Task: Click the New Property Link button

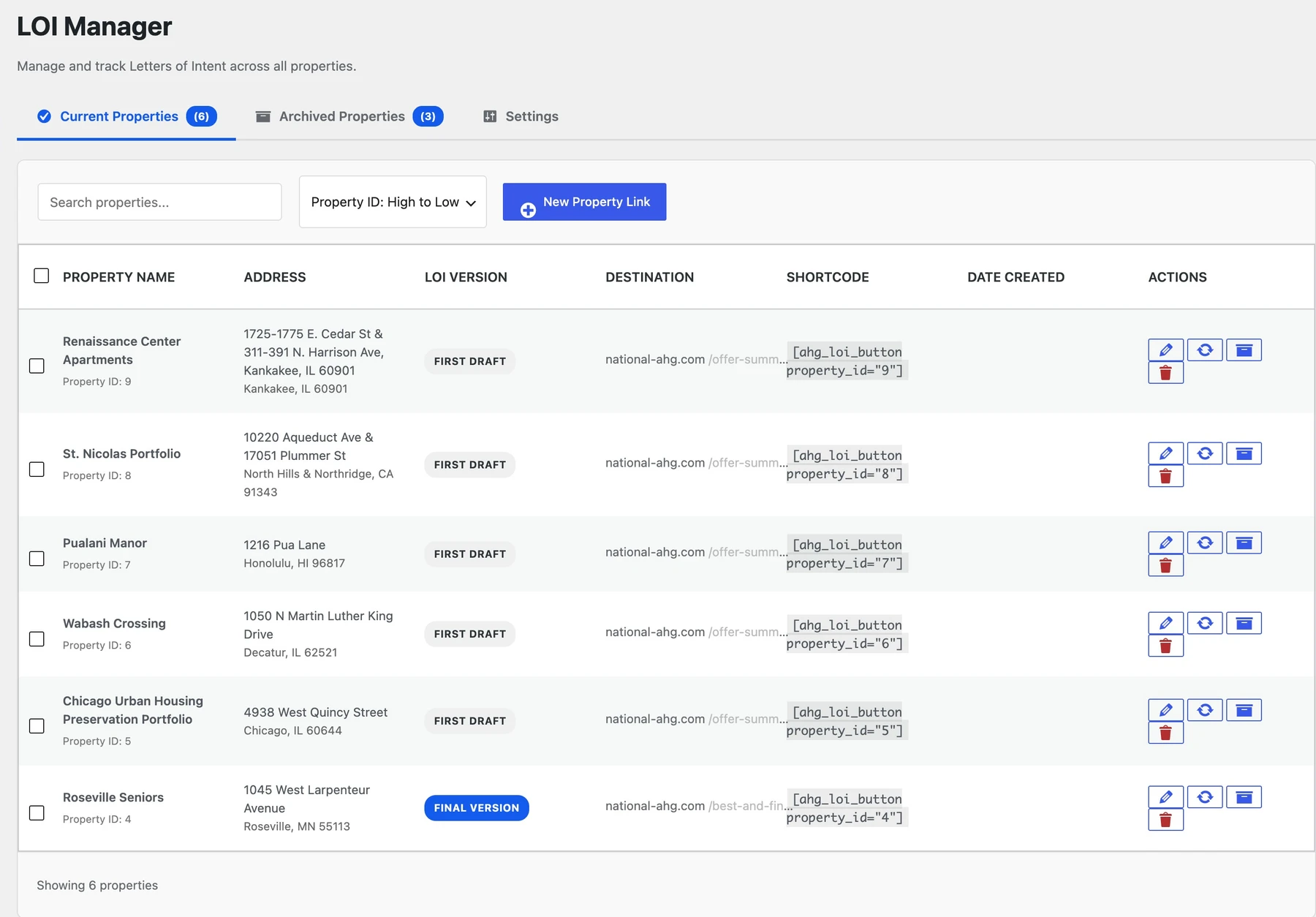Action: [x=584, y=202]
